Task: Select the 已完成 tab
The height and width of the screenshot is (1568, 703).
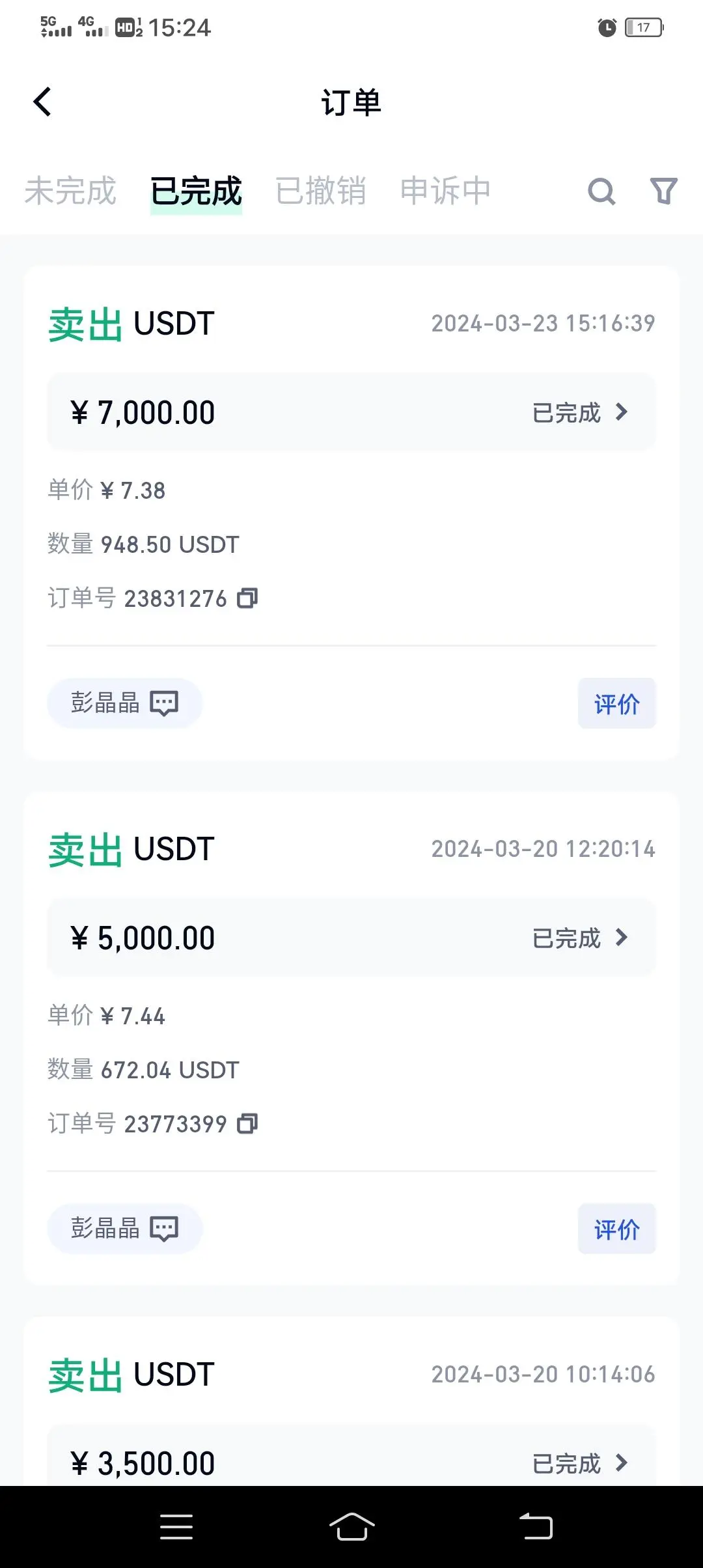Action: [x=196, y=191]
